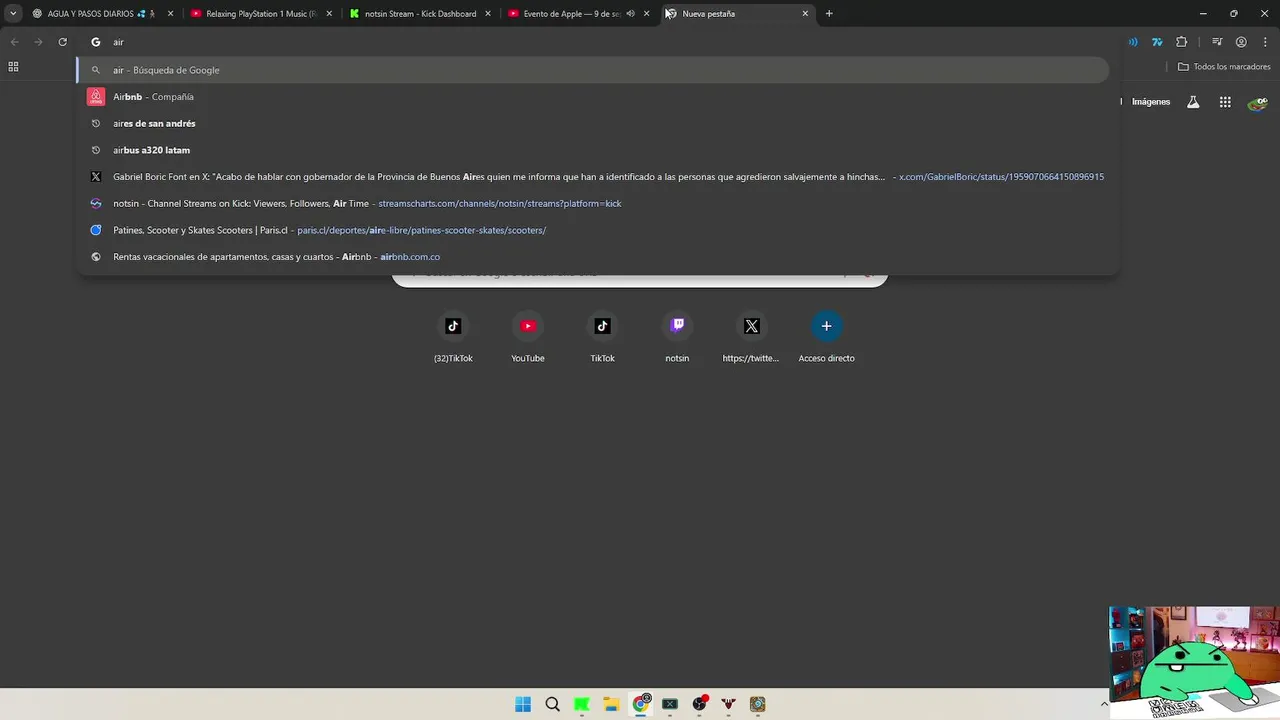Click history clock icon beside 'airbus a320 latam'

click(96, 150)
